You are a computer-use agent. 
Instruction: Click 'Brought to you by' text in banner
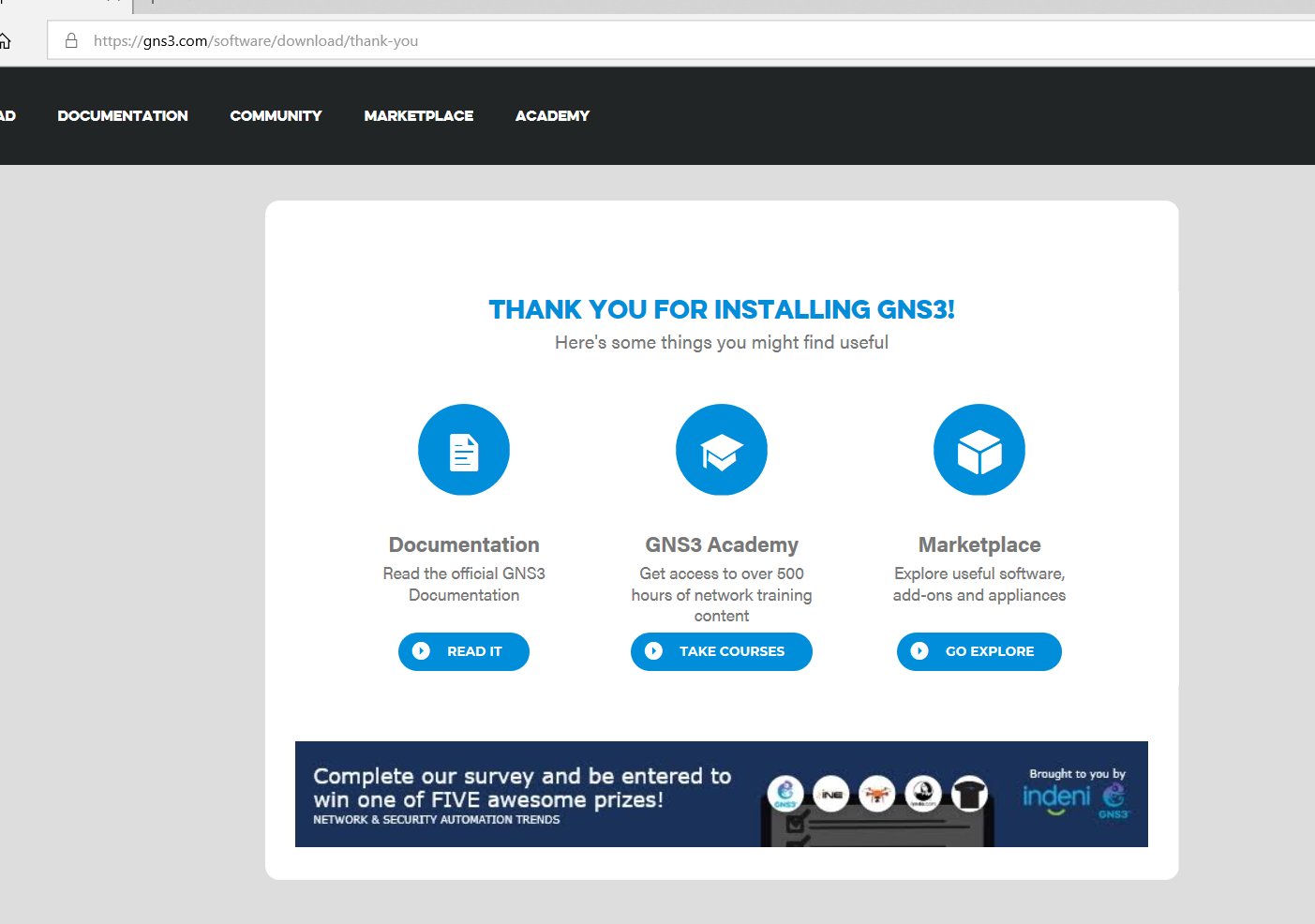[1077, 774]
